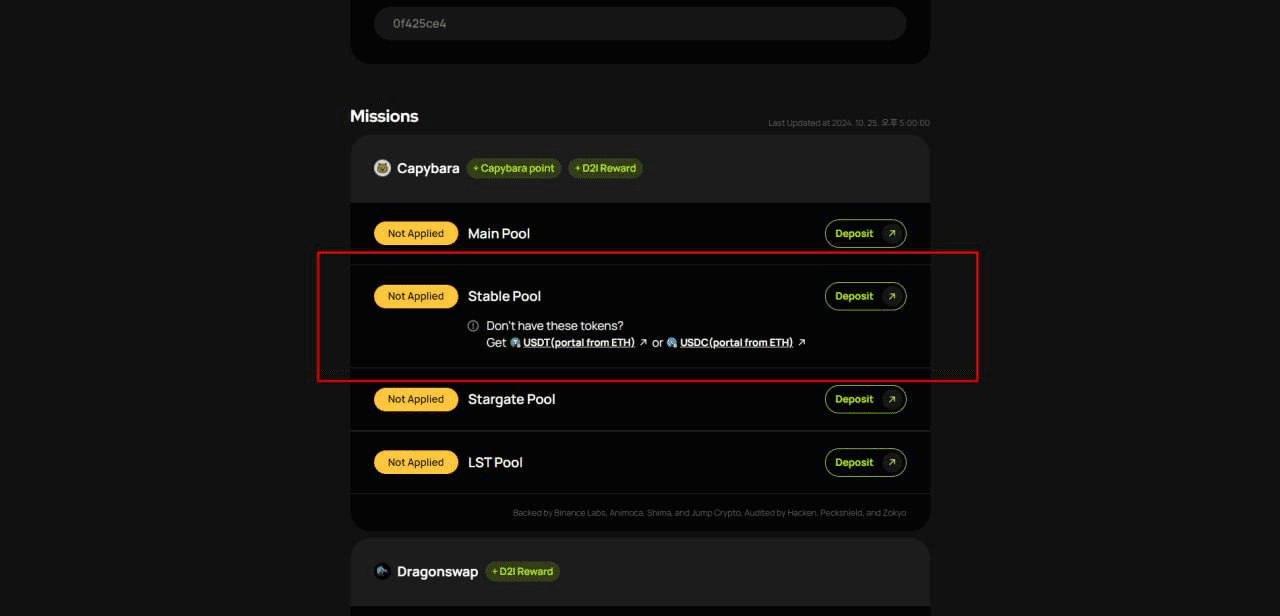
Task: Click the info icon beside "Don't have these tokens?"
Action: [473, 326]
